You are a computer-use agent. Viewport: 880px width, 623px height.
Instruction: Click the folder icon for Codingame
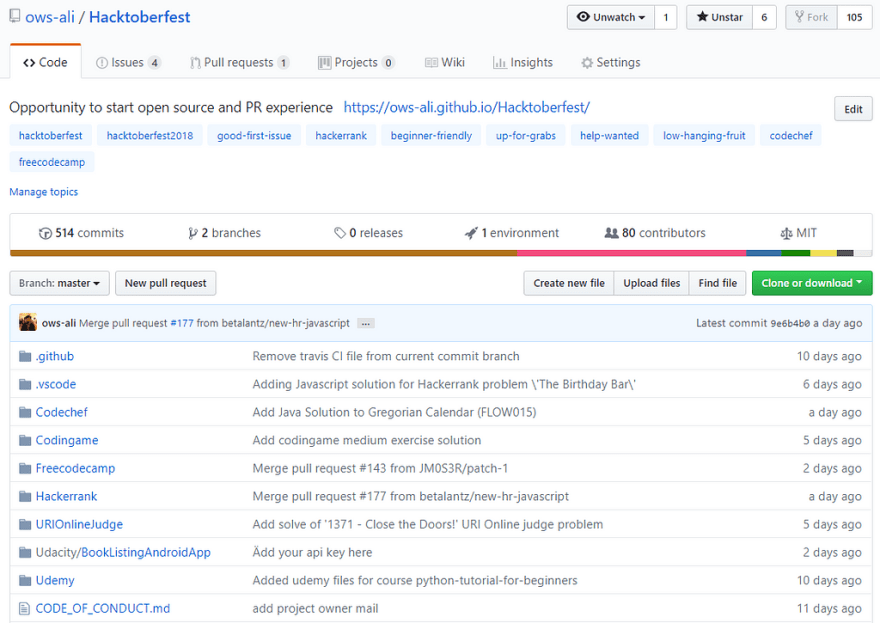click(25, 441)
